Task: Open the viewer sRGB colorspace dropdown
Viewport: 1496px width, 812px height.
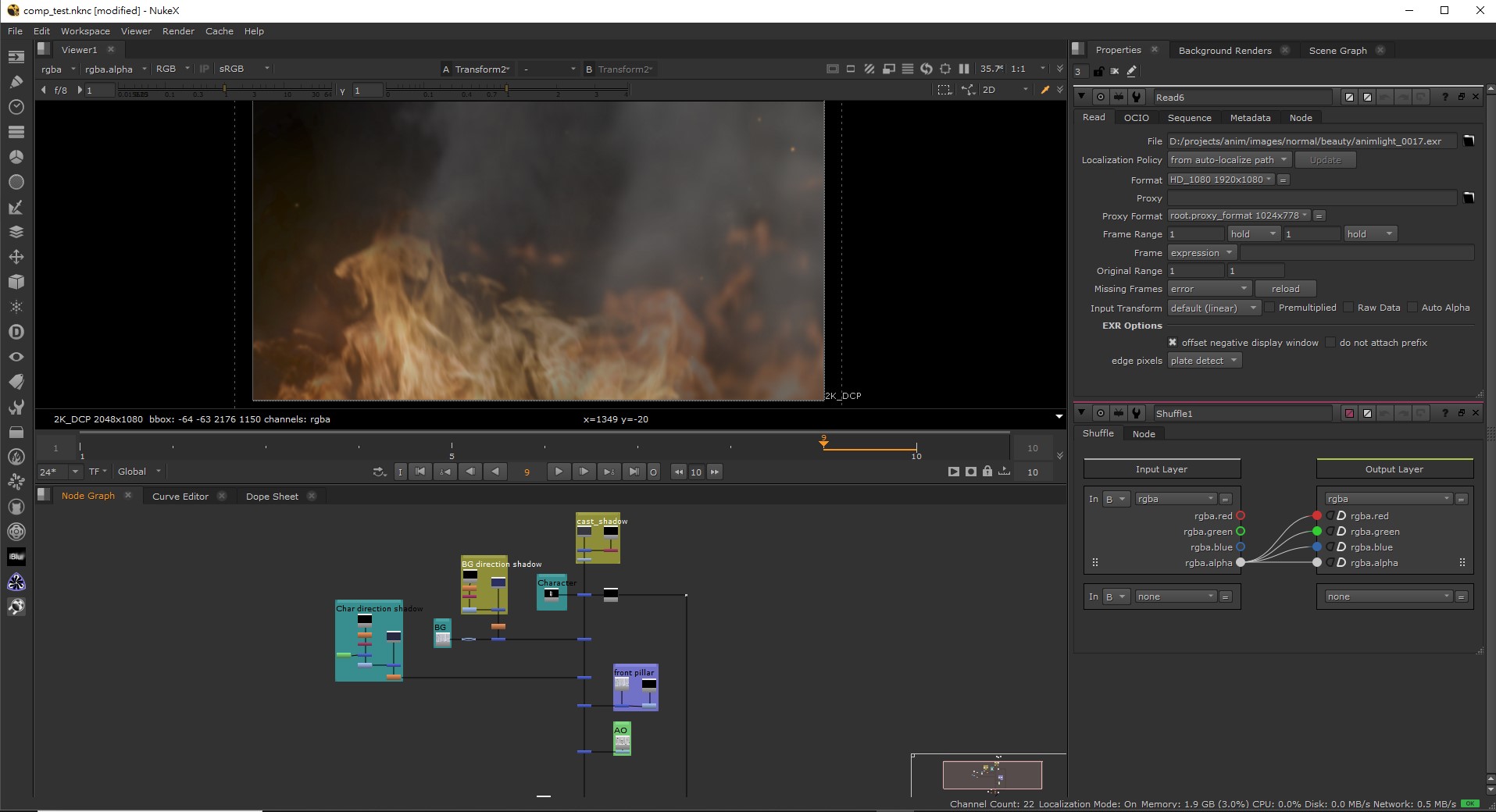Action: tap(244, 69)
